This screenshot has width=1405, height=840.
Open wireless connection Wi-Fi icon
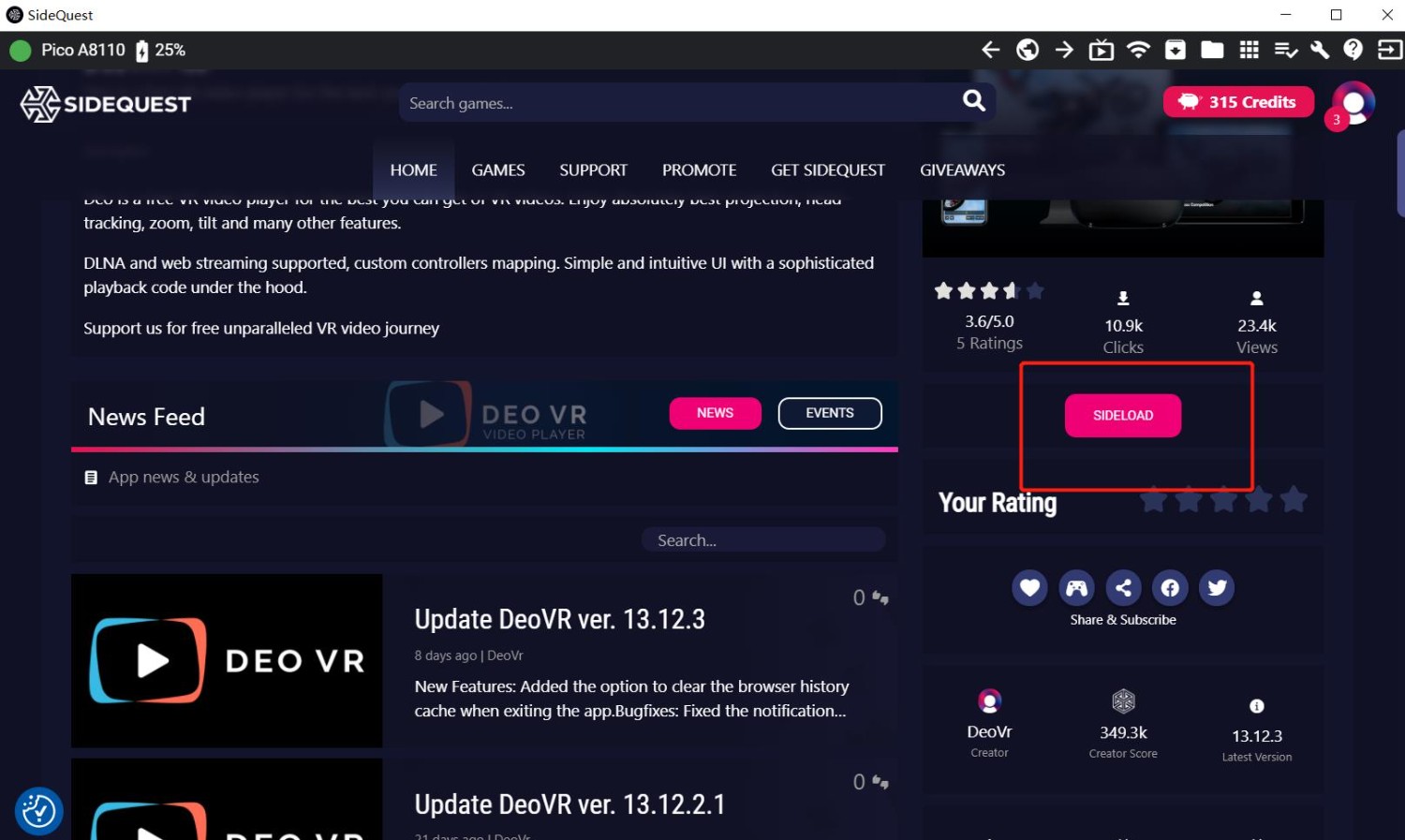click(x=1138, y=50)
